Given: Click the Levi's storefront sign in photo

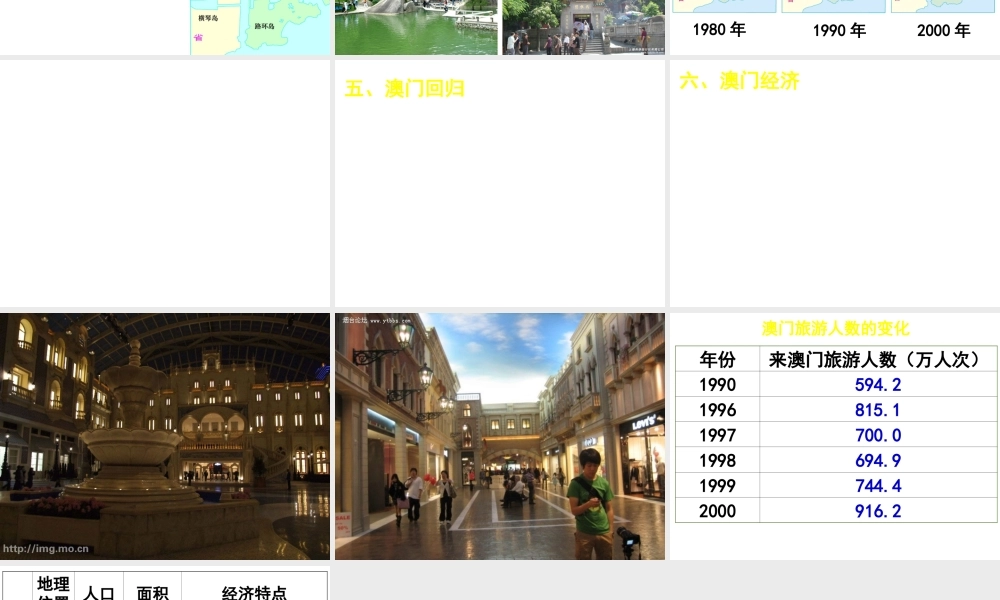Looking at the screenshot, I should 643,421.
